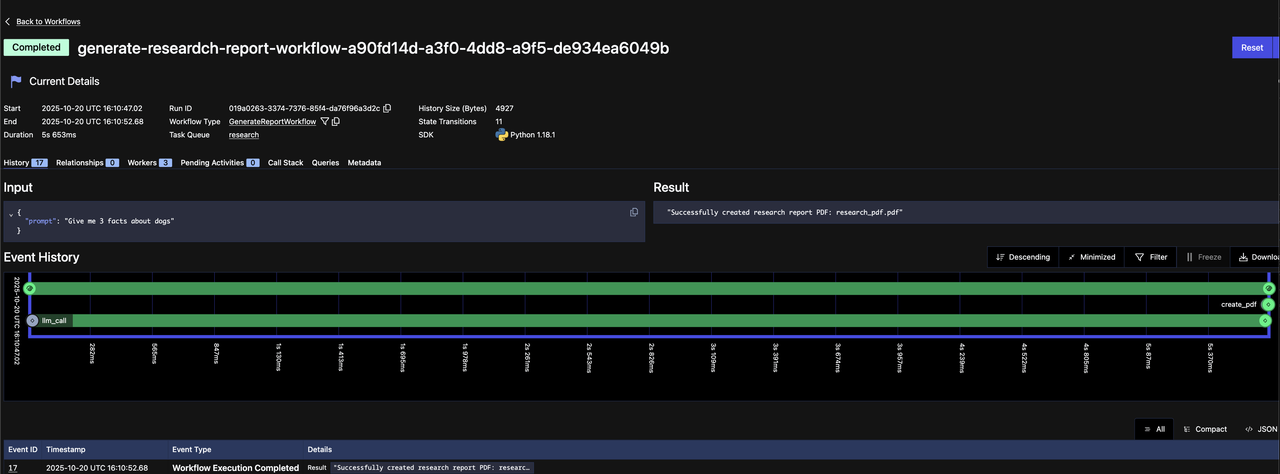
Task: Copy the Workflow Type name
Action: click(x=336, y=121)
